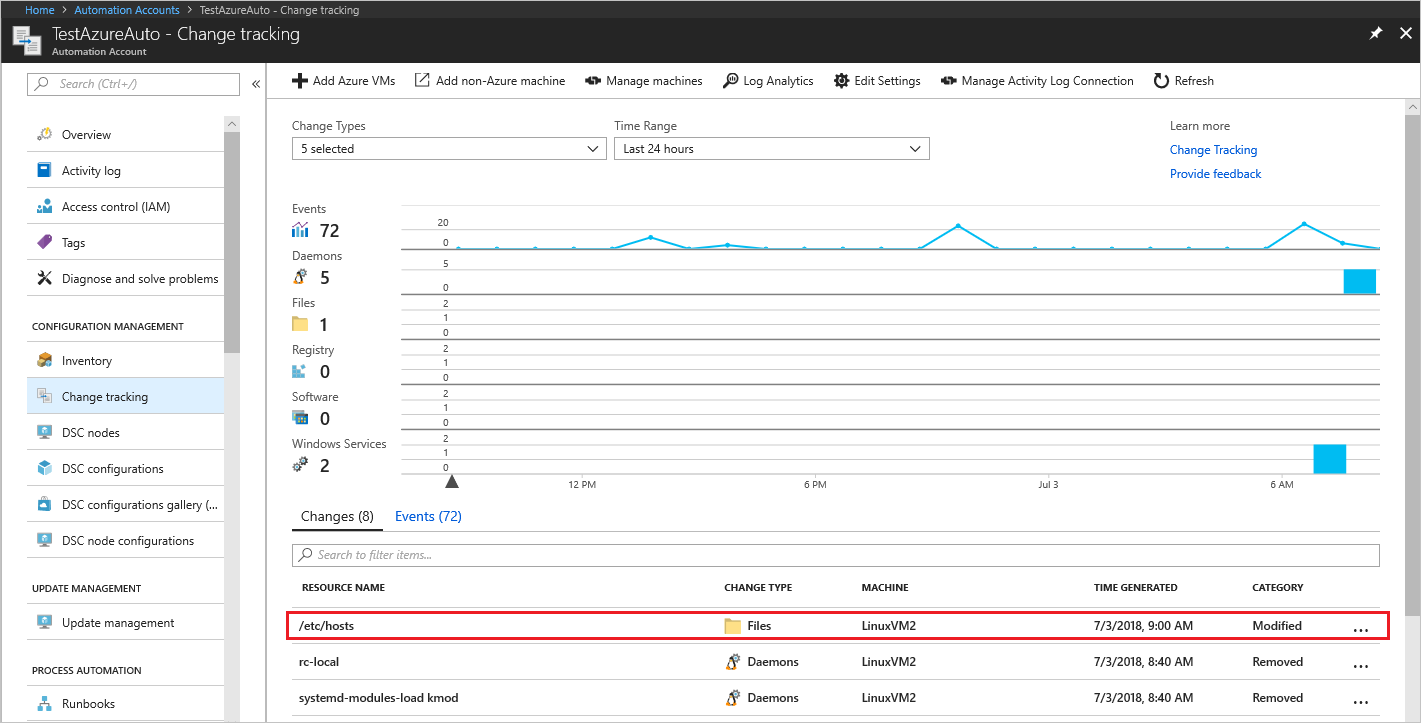Click the DSC nodes icon

pos(44,432)
